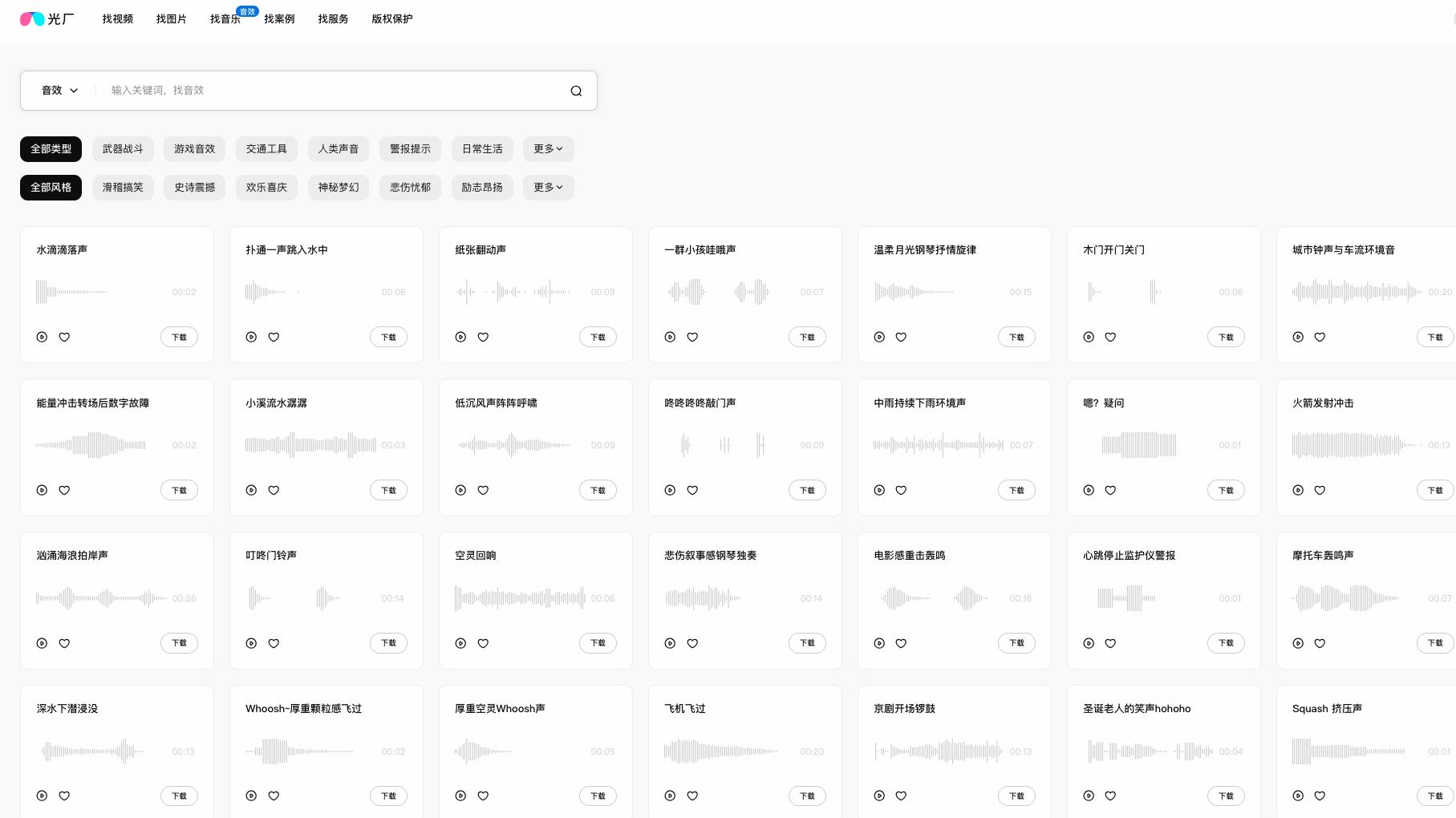
Task: Play the 叮咚门铃声 sound
Action: [251, 643]
